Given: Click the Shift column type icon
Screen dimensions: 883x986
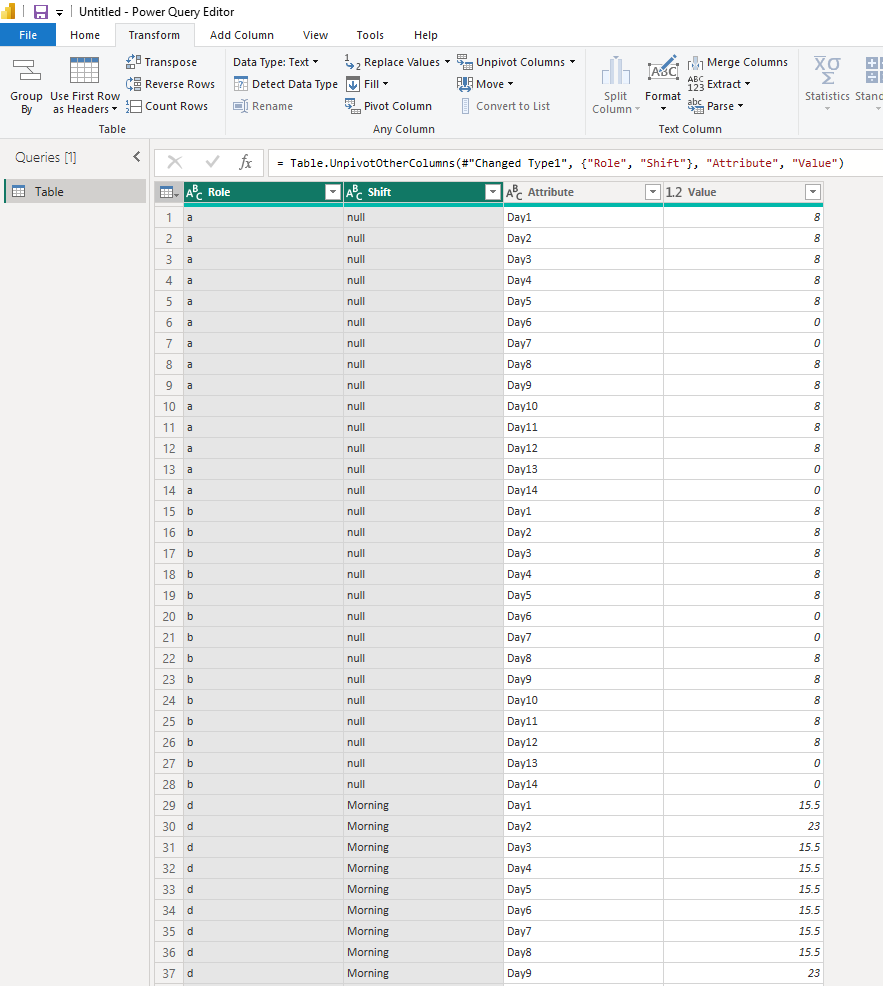Looking at the screenshot, I should (x=354, y=192).
